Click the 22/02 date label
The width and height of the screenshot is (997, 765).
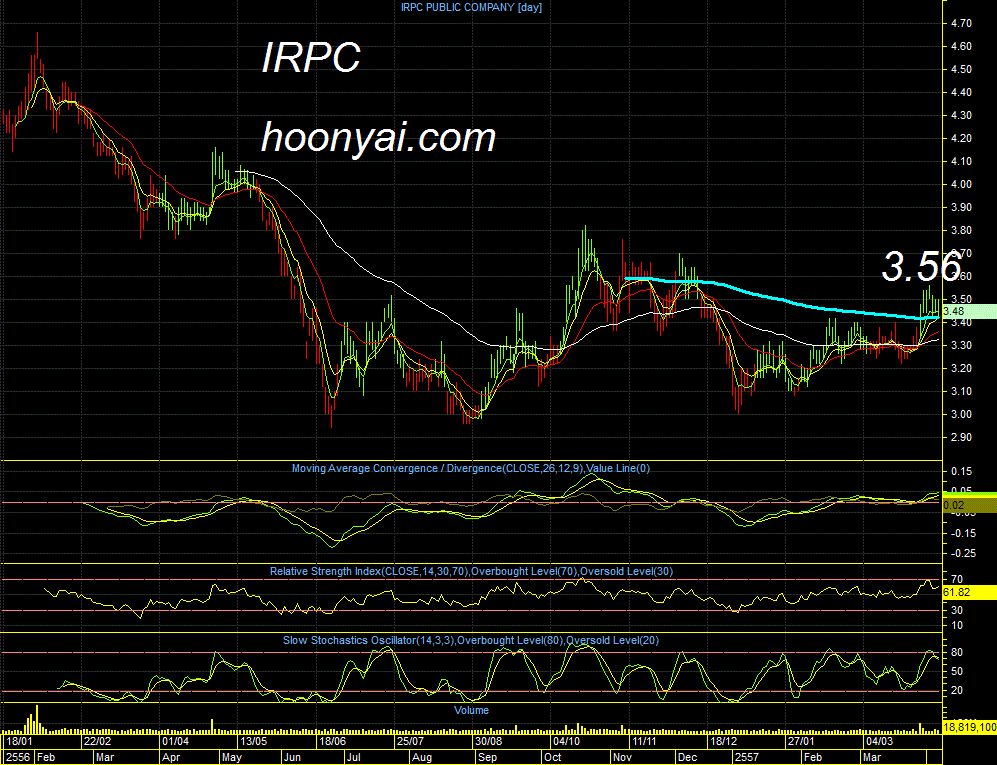point(97,741)
